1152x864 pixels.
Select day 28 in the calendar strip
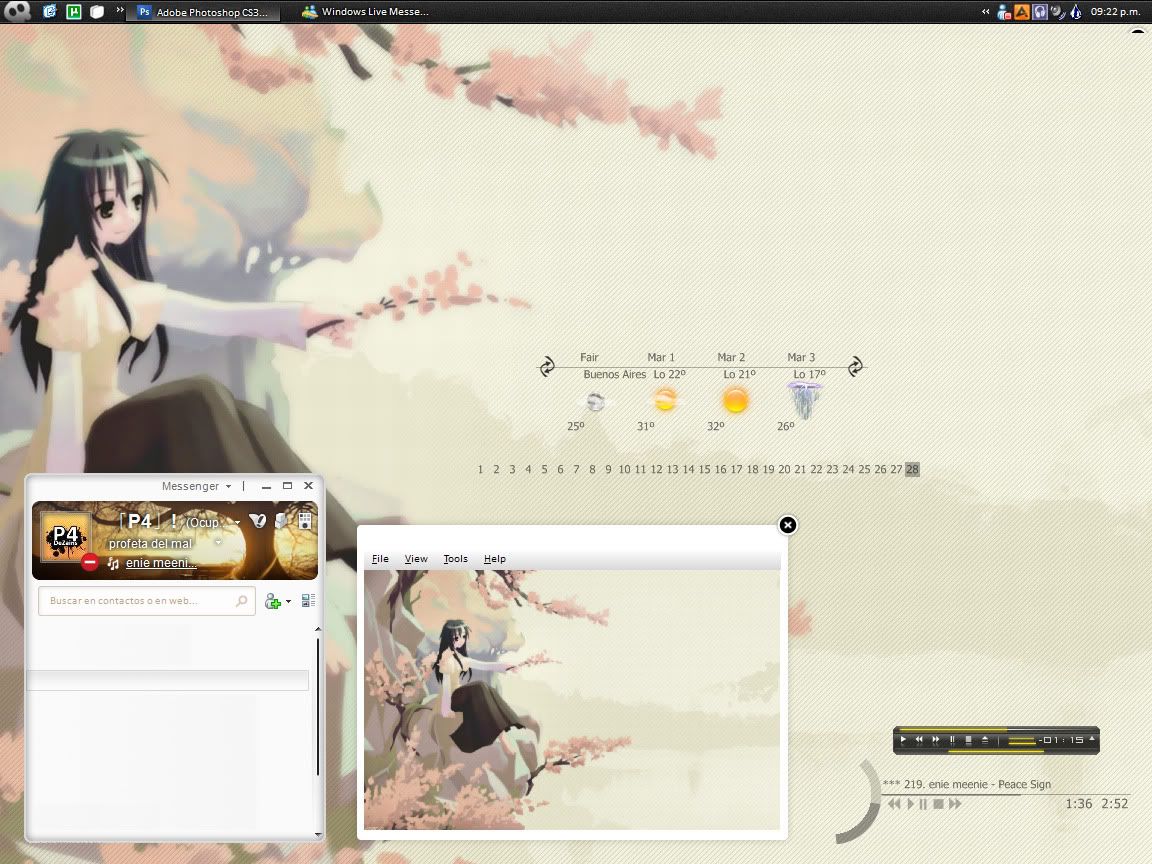tap(912, 469)
